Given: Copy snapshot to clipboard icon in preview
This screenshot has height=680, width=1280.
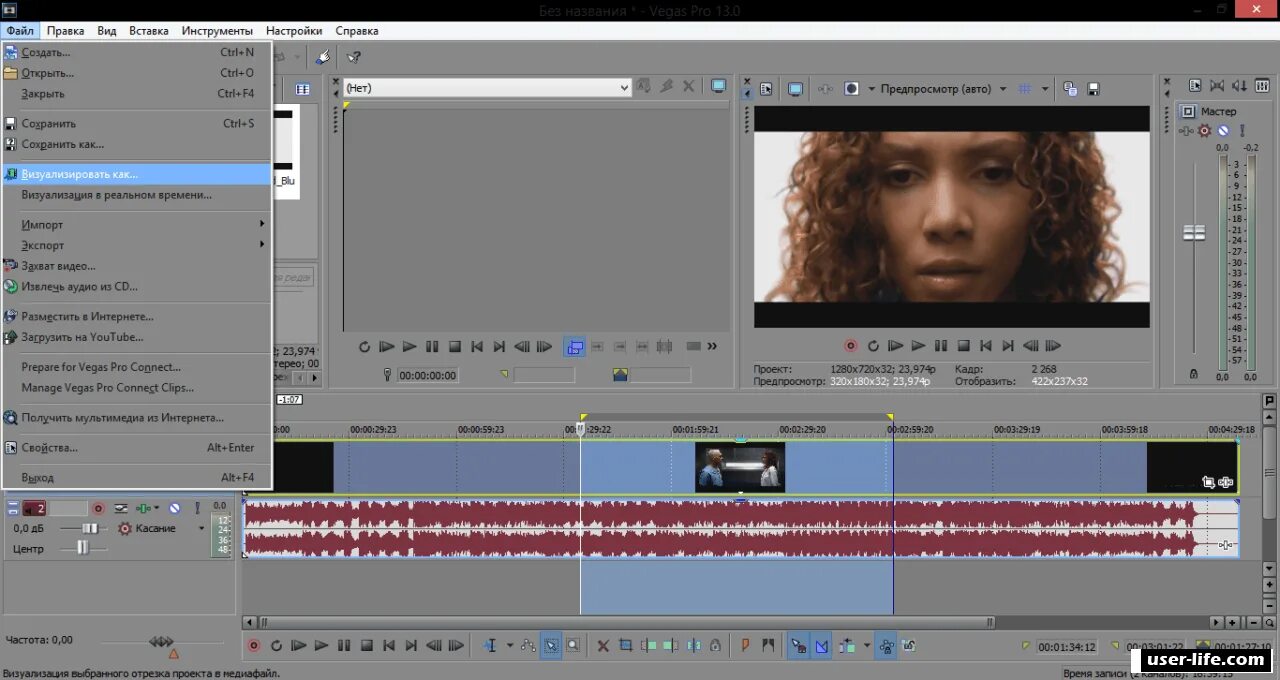Looking at the screenshot, I should (1070, 89).
